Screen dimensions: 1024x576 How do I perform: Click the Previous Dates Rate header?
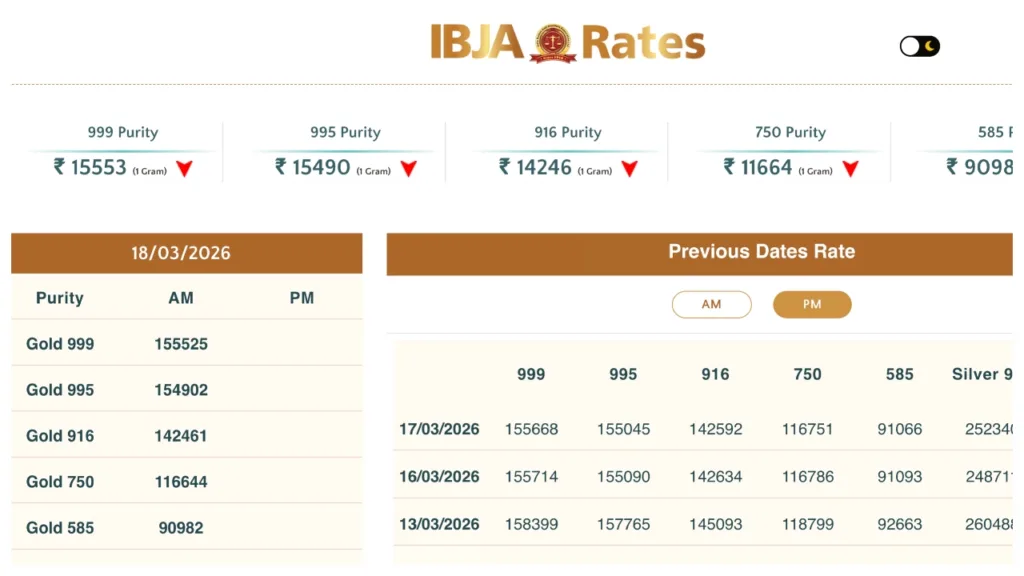click(761, 252)
